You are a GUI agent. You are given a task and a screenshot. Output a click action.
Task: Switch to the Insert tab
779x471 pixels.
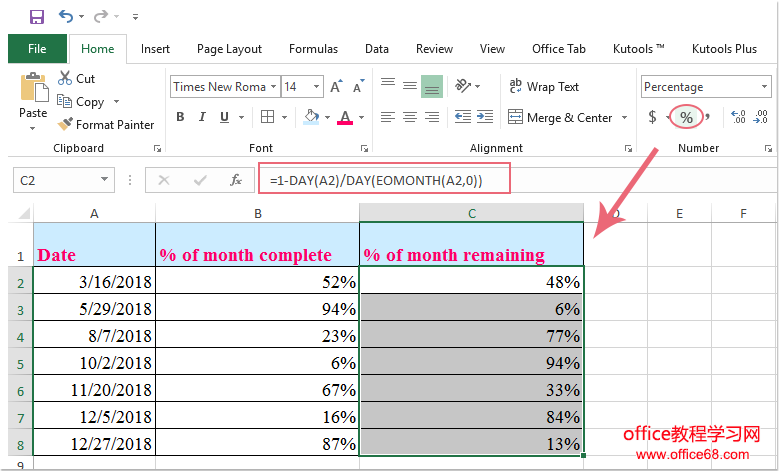coord(155,49)
